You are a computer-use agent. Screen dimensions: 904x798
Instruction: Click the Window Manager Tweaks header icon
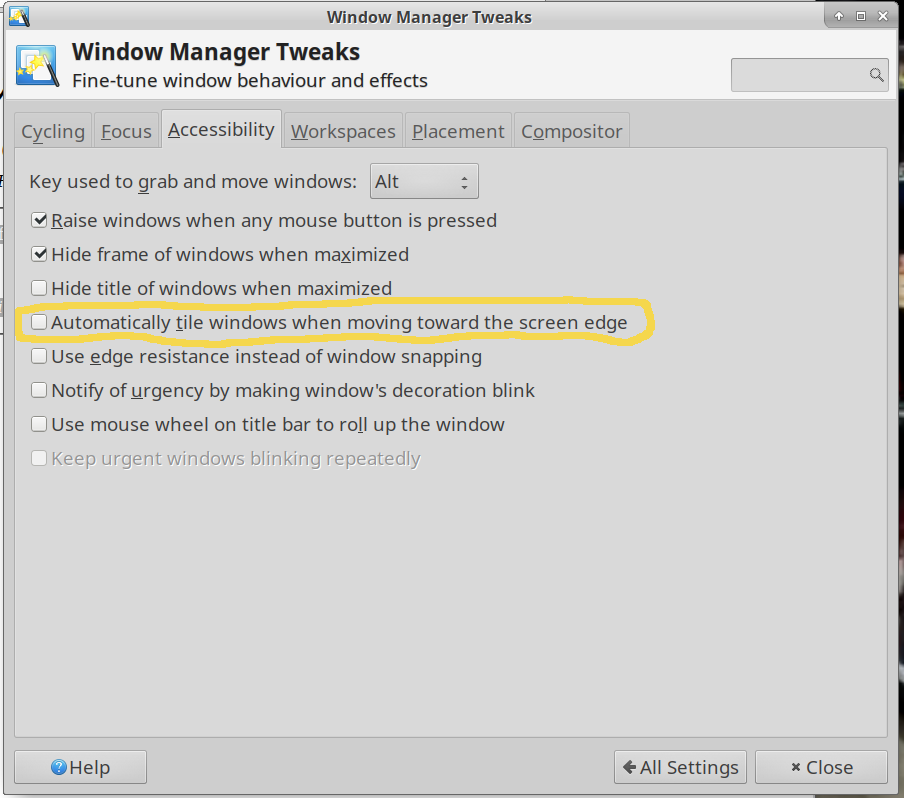click(x=37, y=66)
